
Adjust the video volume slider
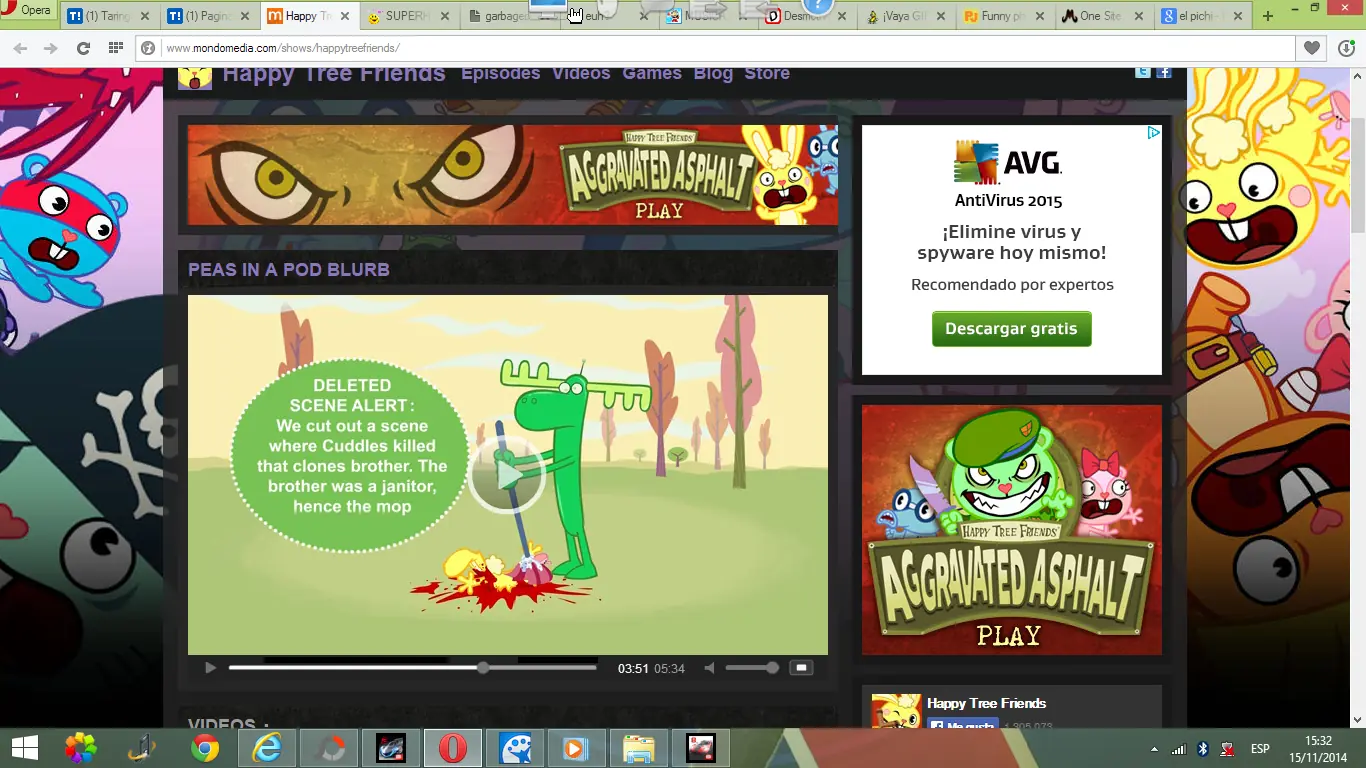(752, 668)
